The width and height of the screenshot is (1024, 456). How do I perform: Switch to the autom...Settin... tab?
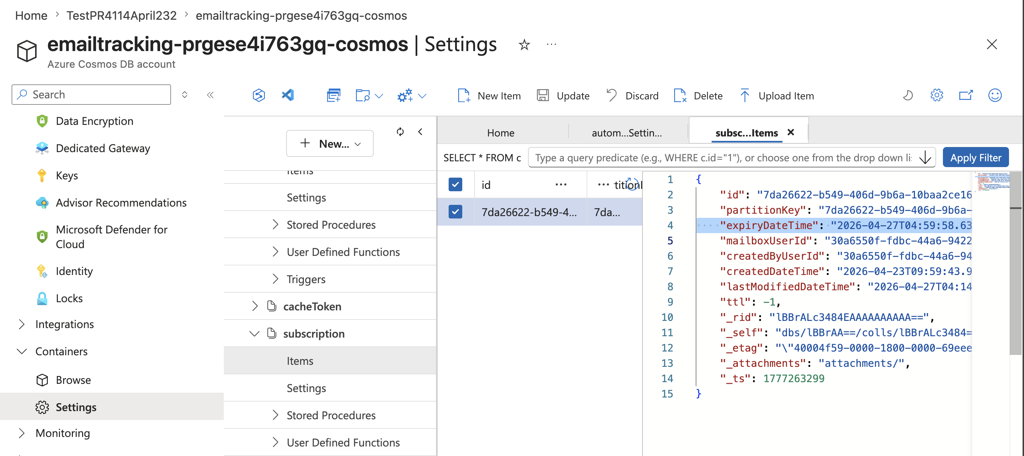click(626, 133)
